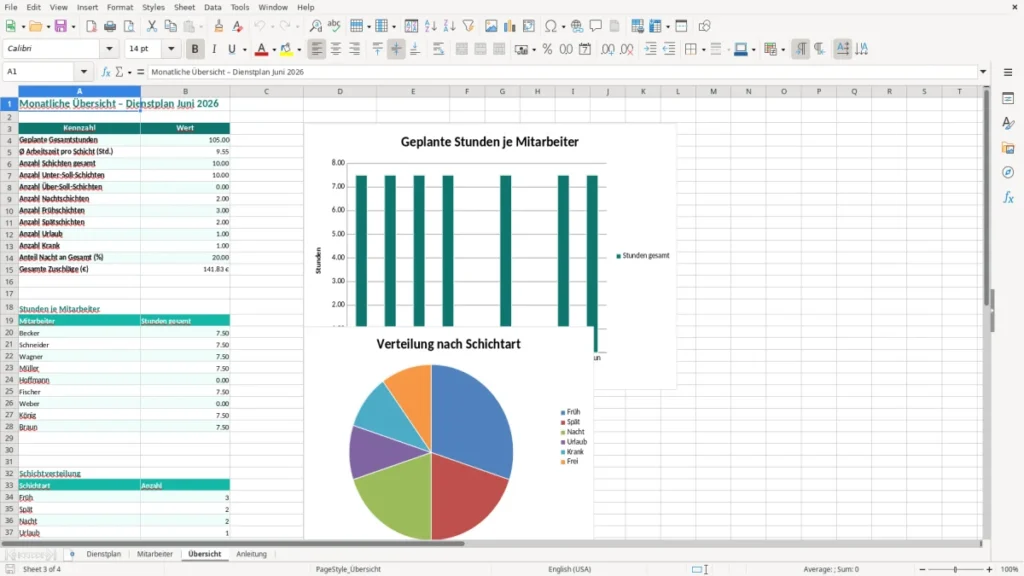Toggle Center Vertically alignment

(396, 49)
